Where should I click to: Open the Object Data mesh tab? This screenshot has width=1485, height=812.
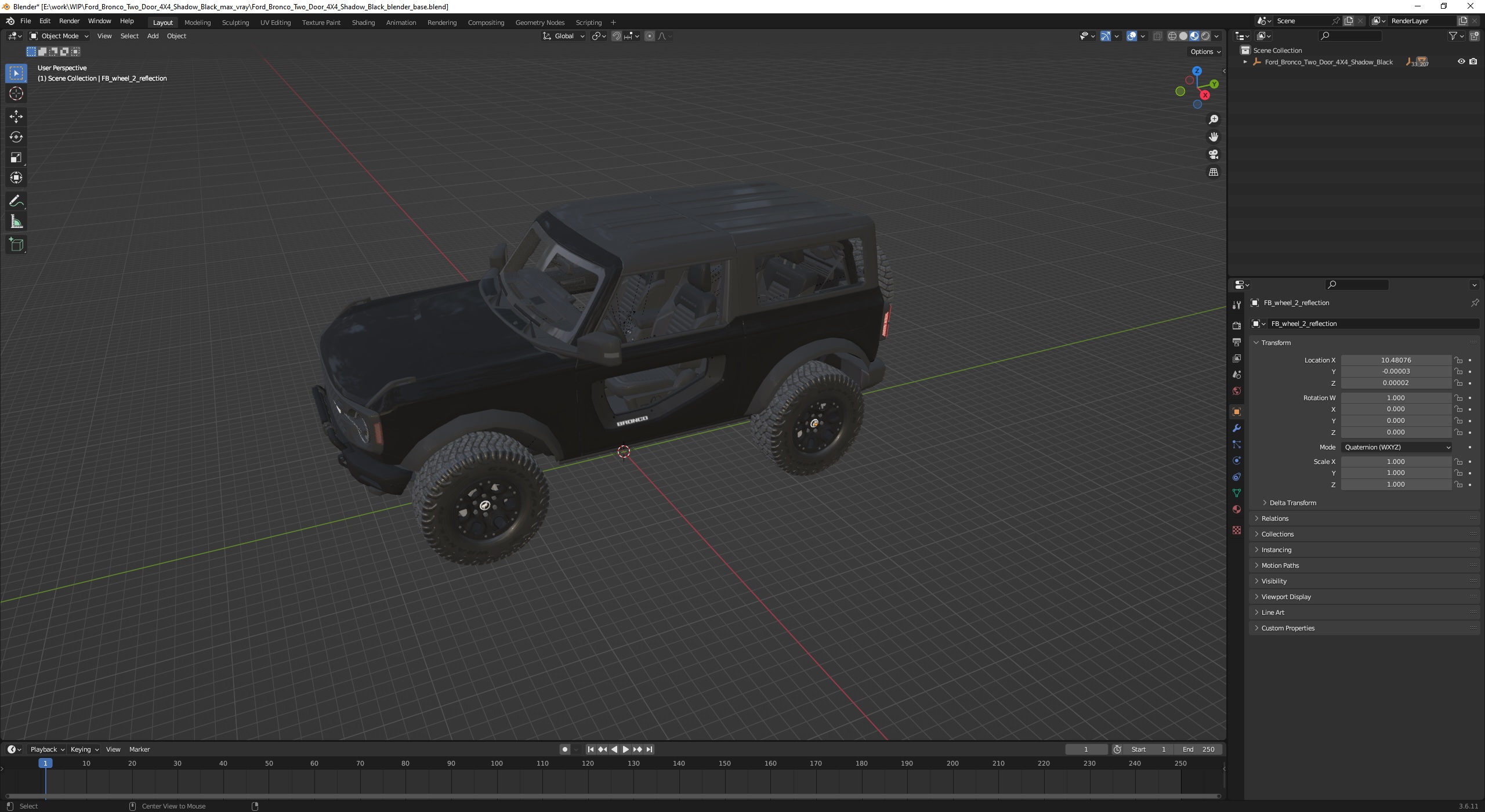coord(1237,493)
